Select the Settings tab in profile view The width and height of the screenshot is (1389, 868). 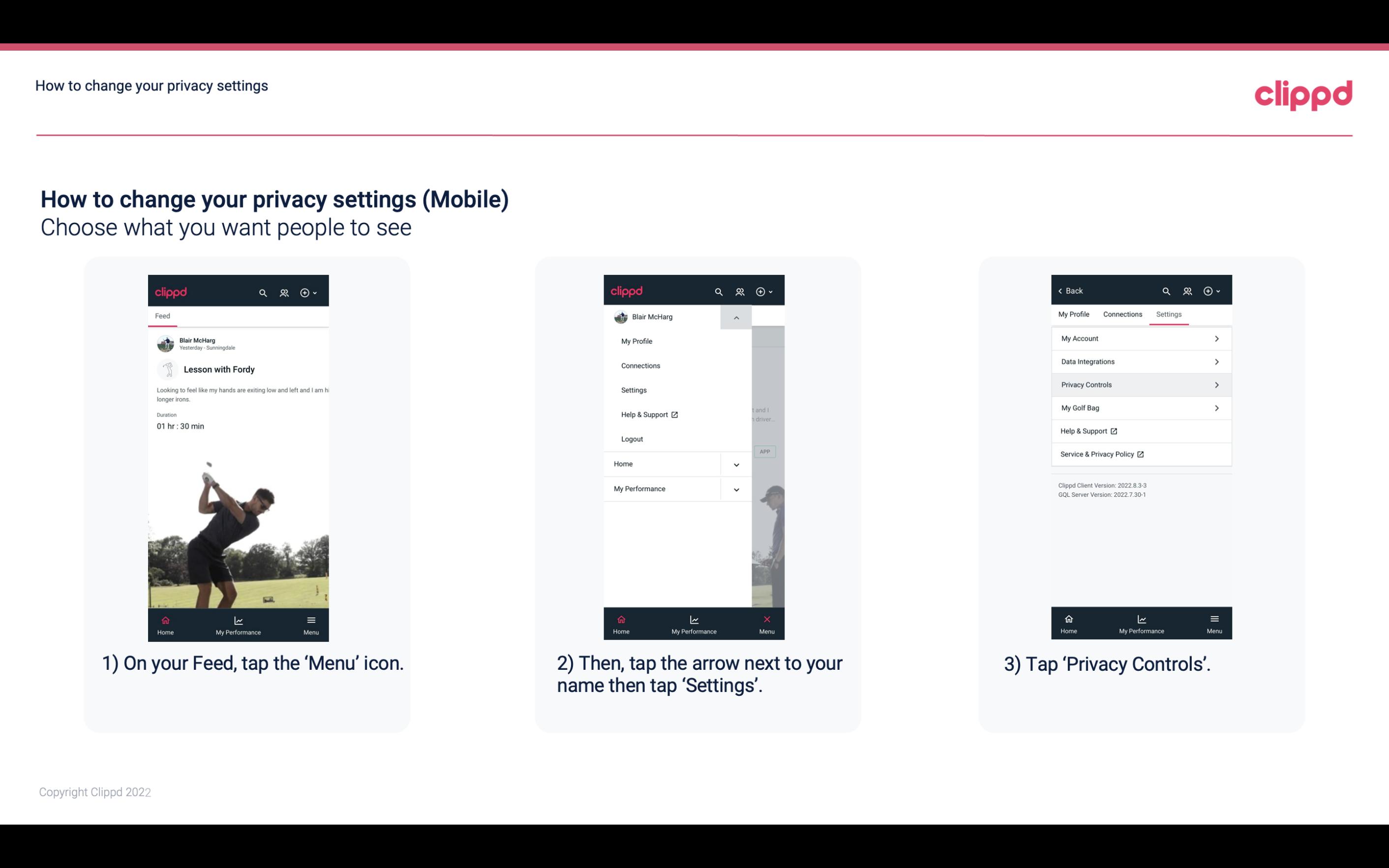pos(1168,314)
